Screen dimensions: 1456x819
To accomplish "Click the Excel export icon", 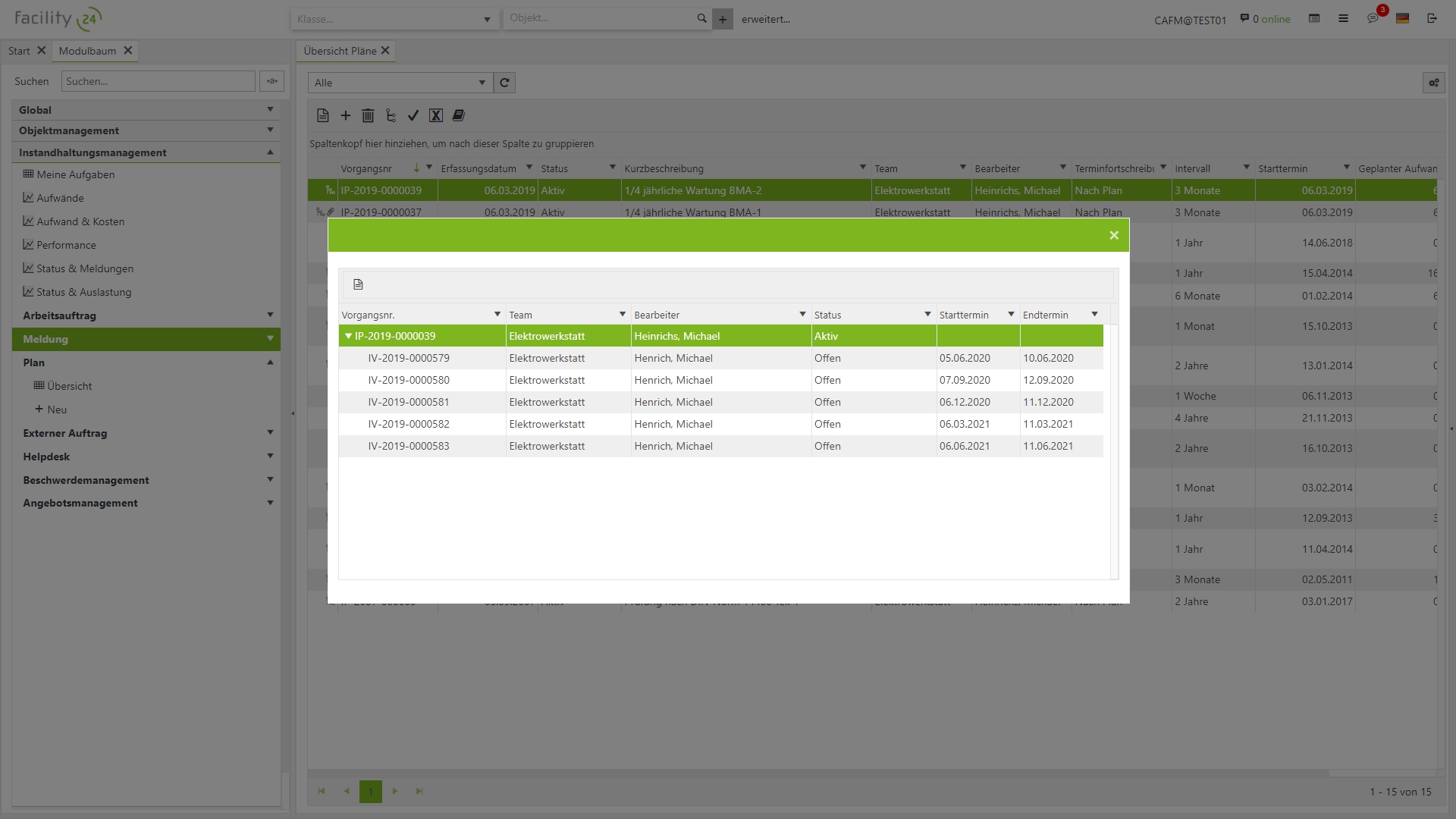I will pos(435,115).
